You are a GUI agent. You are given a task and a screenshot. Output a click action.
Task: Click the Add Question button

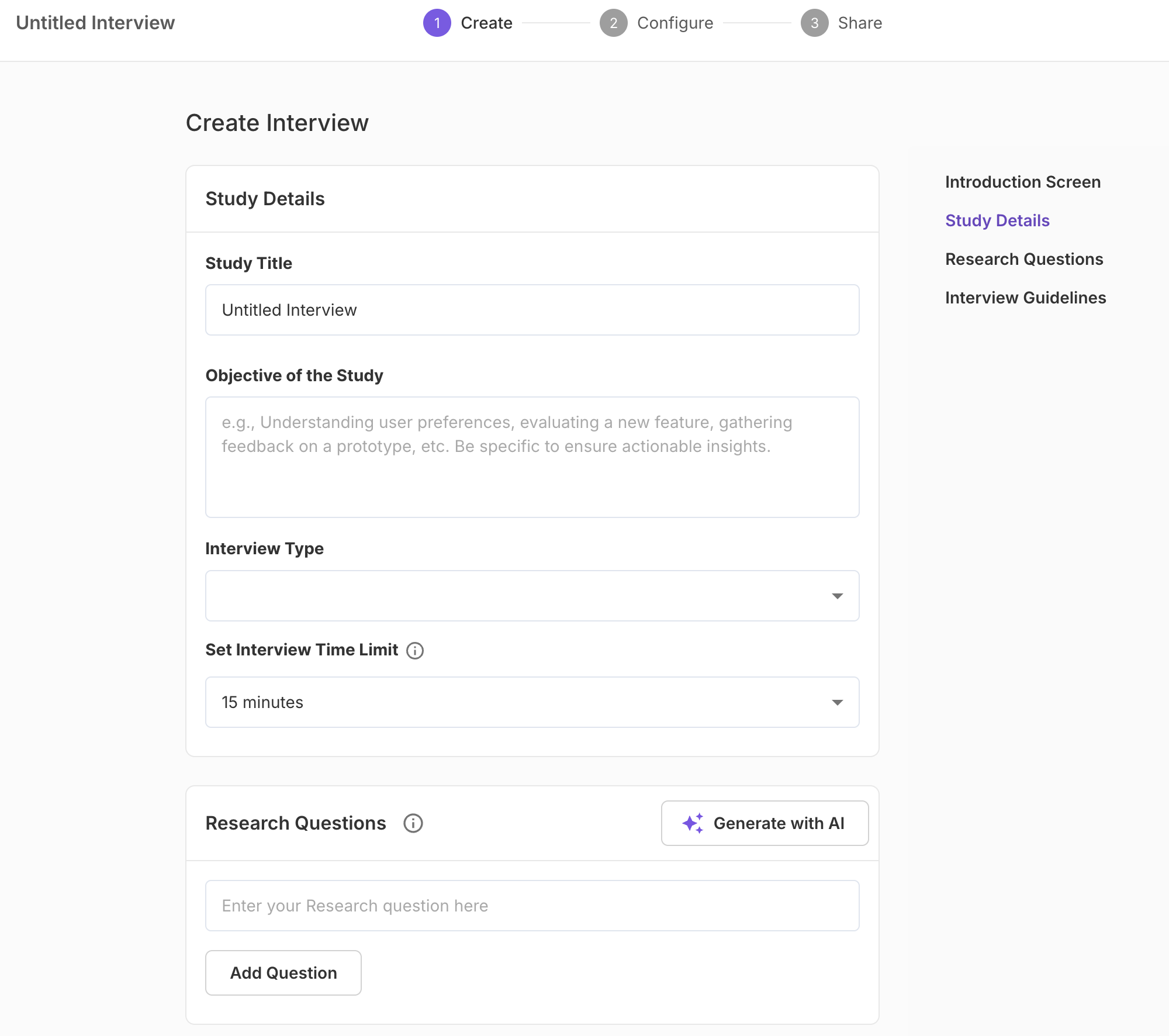pos(283,972)
